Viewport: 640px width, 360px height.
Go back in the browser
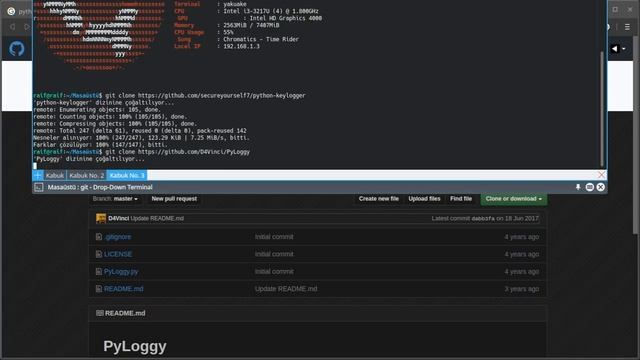(13, 27)
